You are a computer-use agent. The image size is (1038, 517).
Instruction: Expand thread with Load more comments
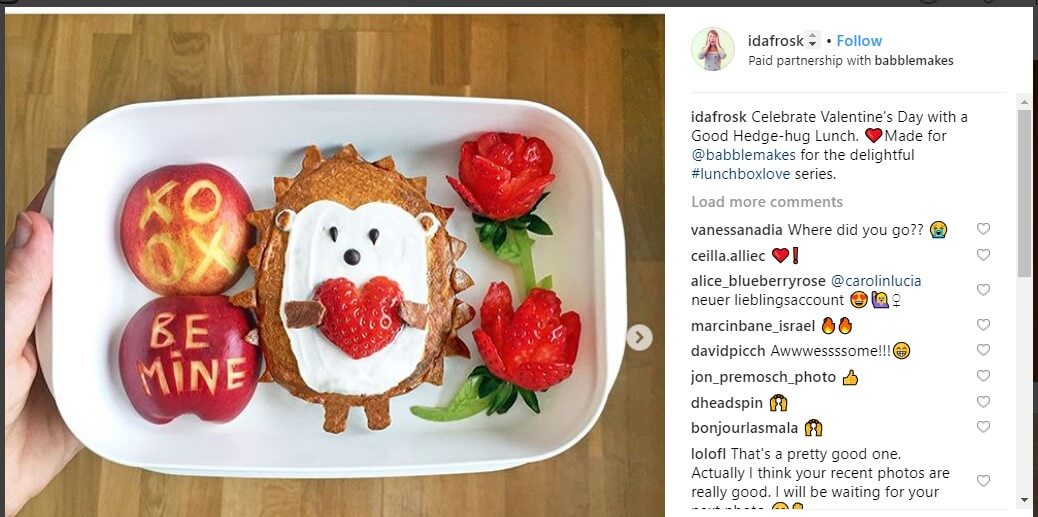(767, 202)
